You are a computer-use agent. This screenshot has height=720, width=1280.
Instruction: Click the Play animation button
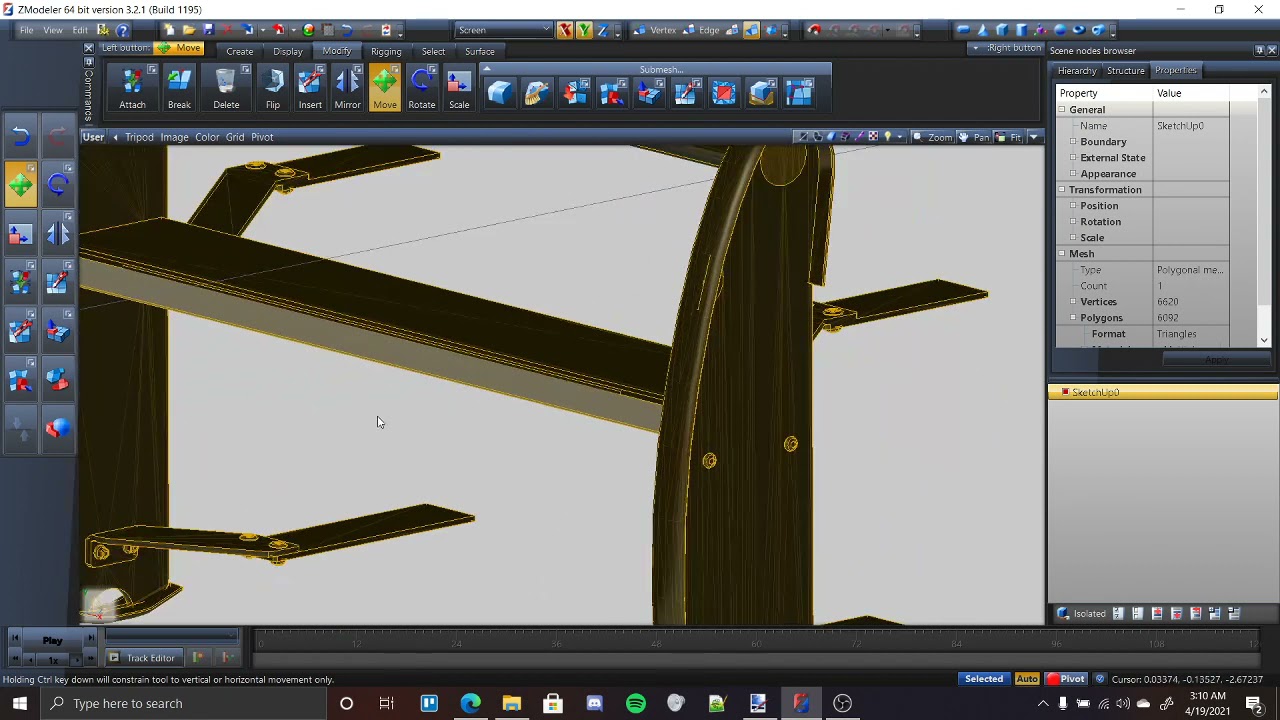(52, 641)
